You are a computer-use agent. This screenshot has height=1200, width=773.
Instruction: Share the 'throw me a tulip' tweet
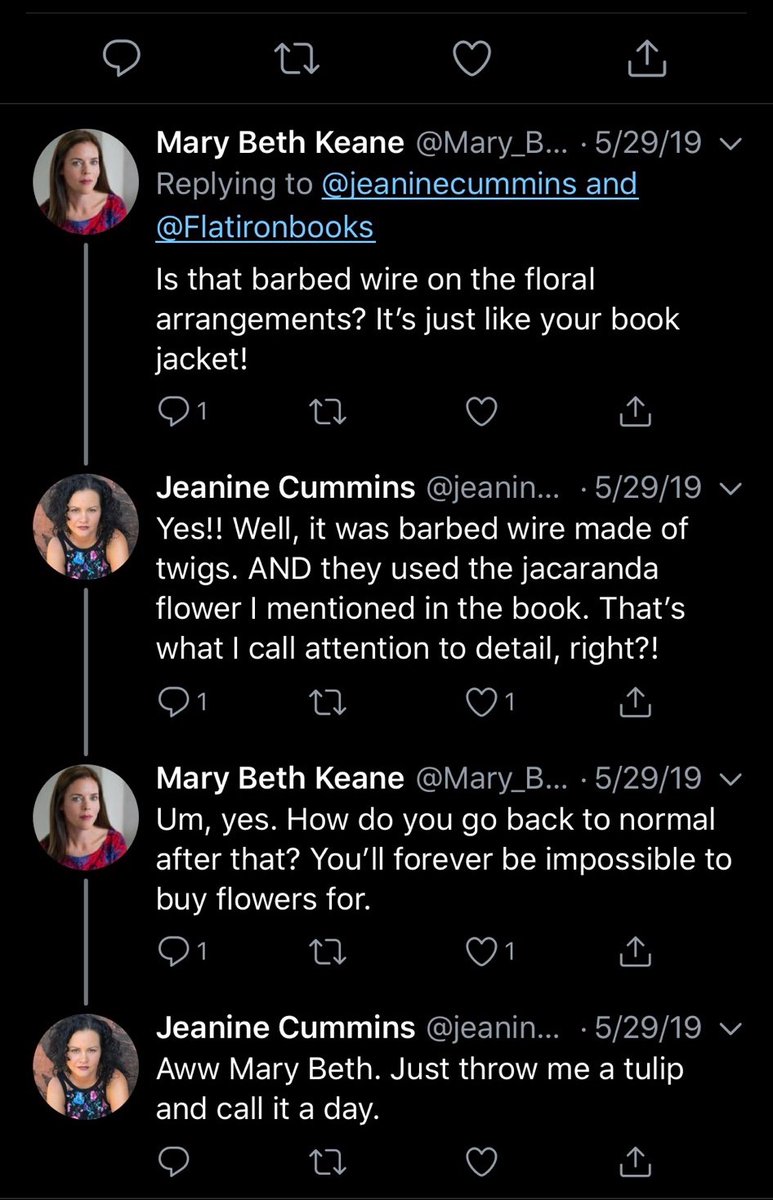(636, 1161)
